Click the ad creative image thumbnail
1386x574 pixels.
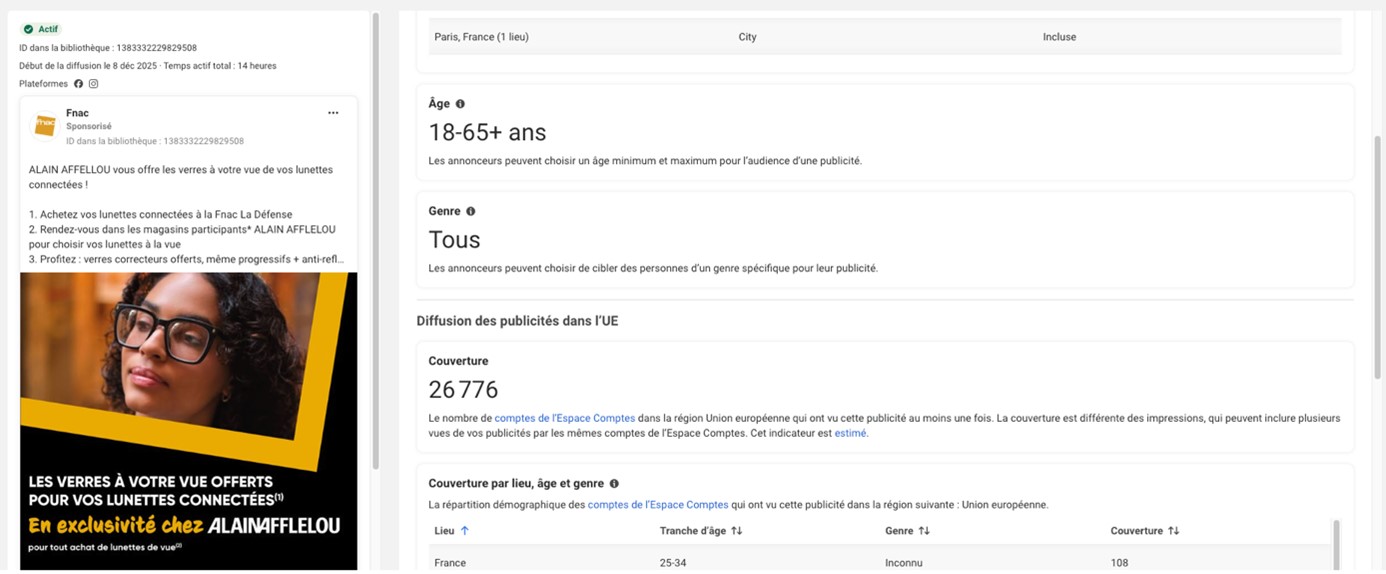click(x=188, y=420)
